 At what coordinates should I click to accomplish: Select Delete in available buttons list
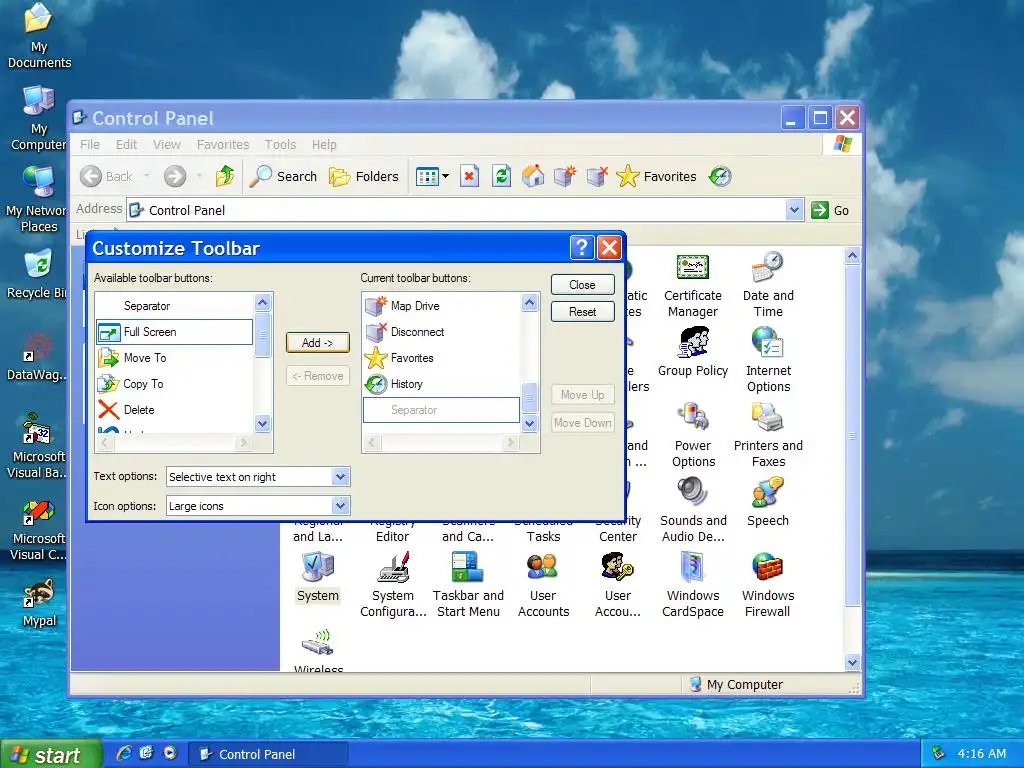click(x=174, y=410)
